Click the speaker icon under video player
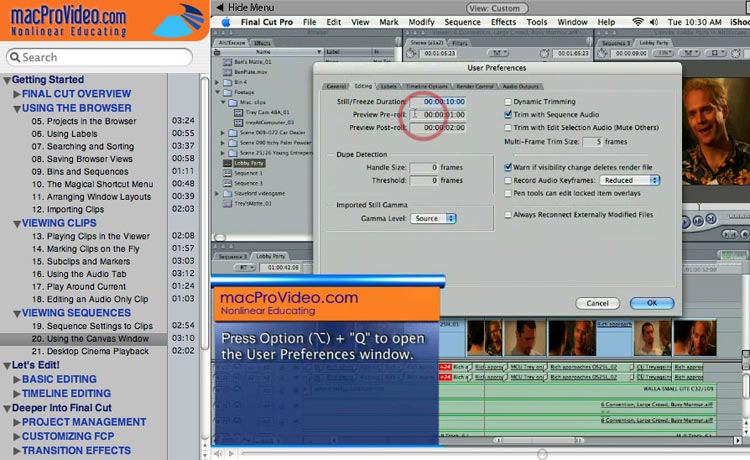750x460 pixels. (219, 453)
